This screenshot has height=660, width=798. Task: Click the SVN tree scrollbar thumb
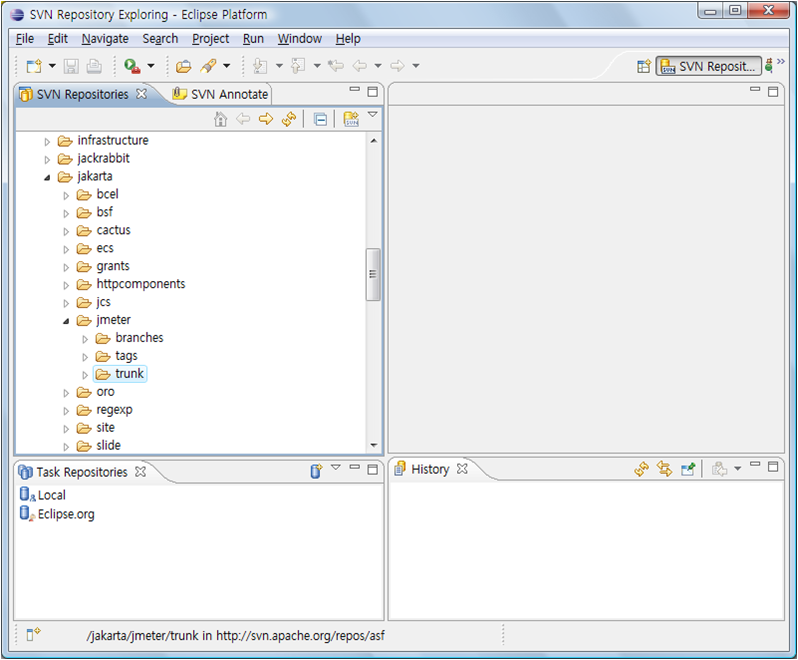(x=373, y=274)
